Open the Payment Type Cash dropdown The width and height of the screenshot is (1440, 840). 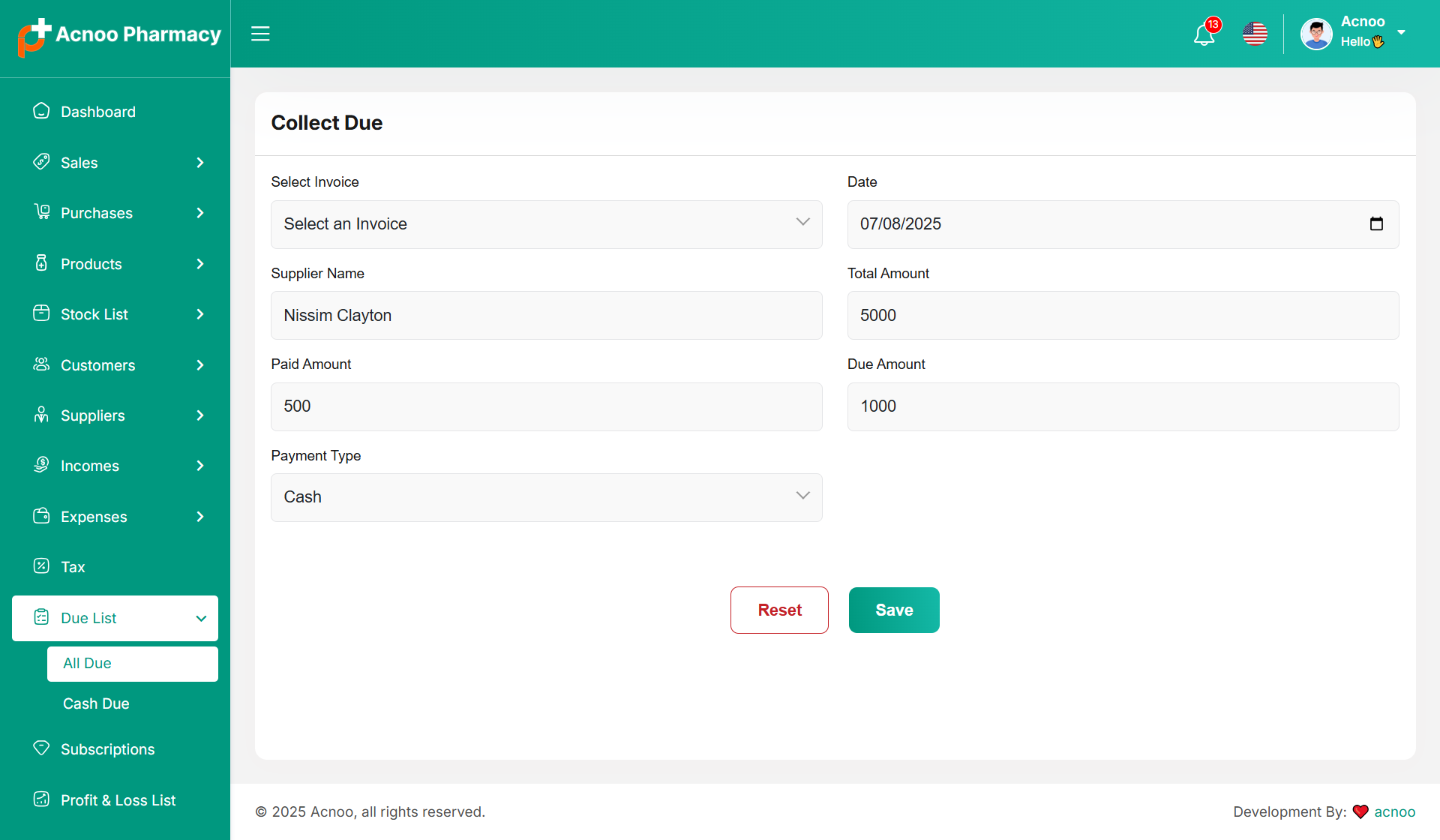click(x=546, y=497)
